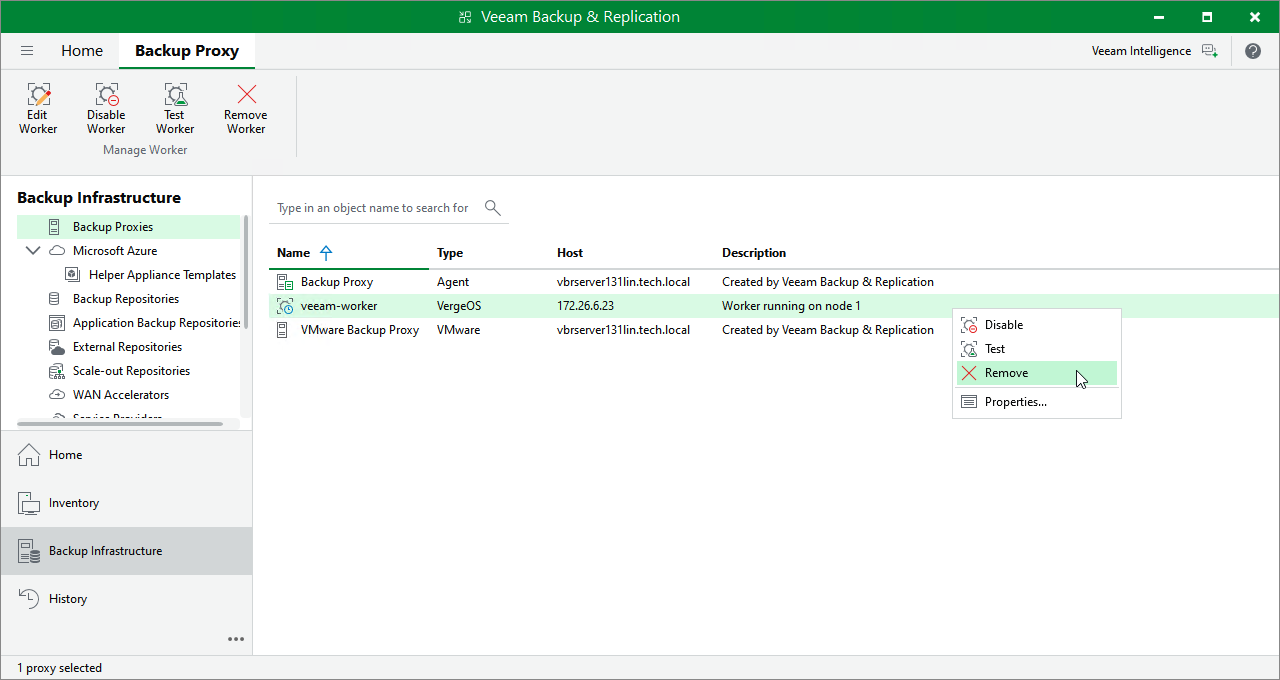
Task: Open the hamburger main menu
Action: pyautogui.click(x=27, y=51)
